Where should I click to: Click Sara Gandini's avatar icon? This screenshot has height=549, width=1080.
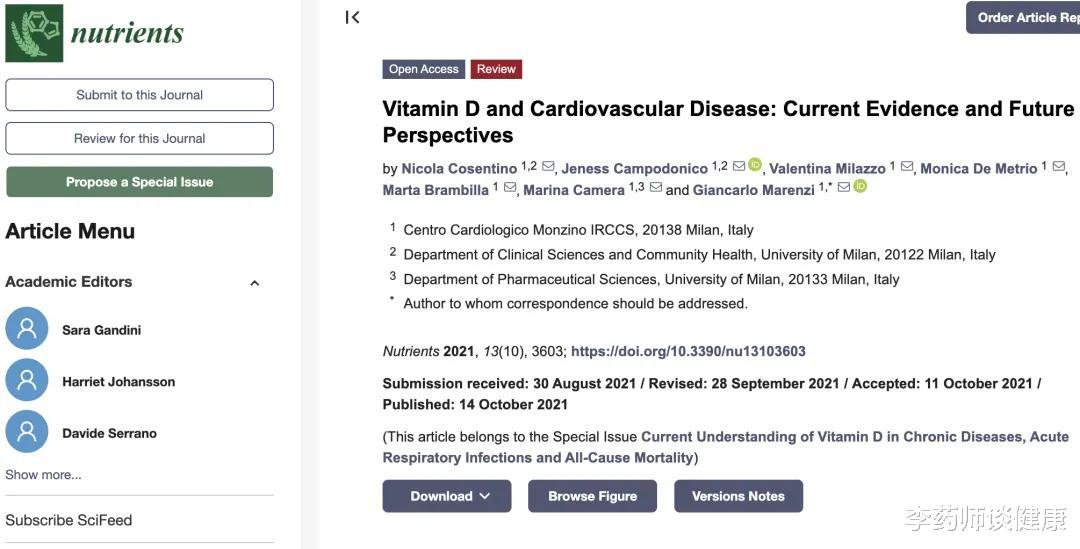(27, 329)
